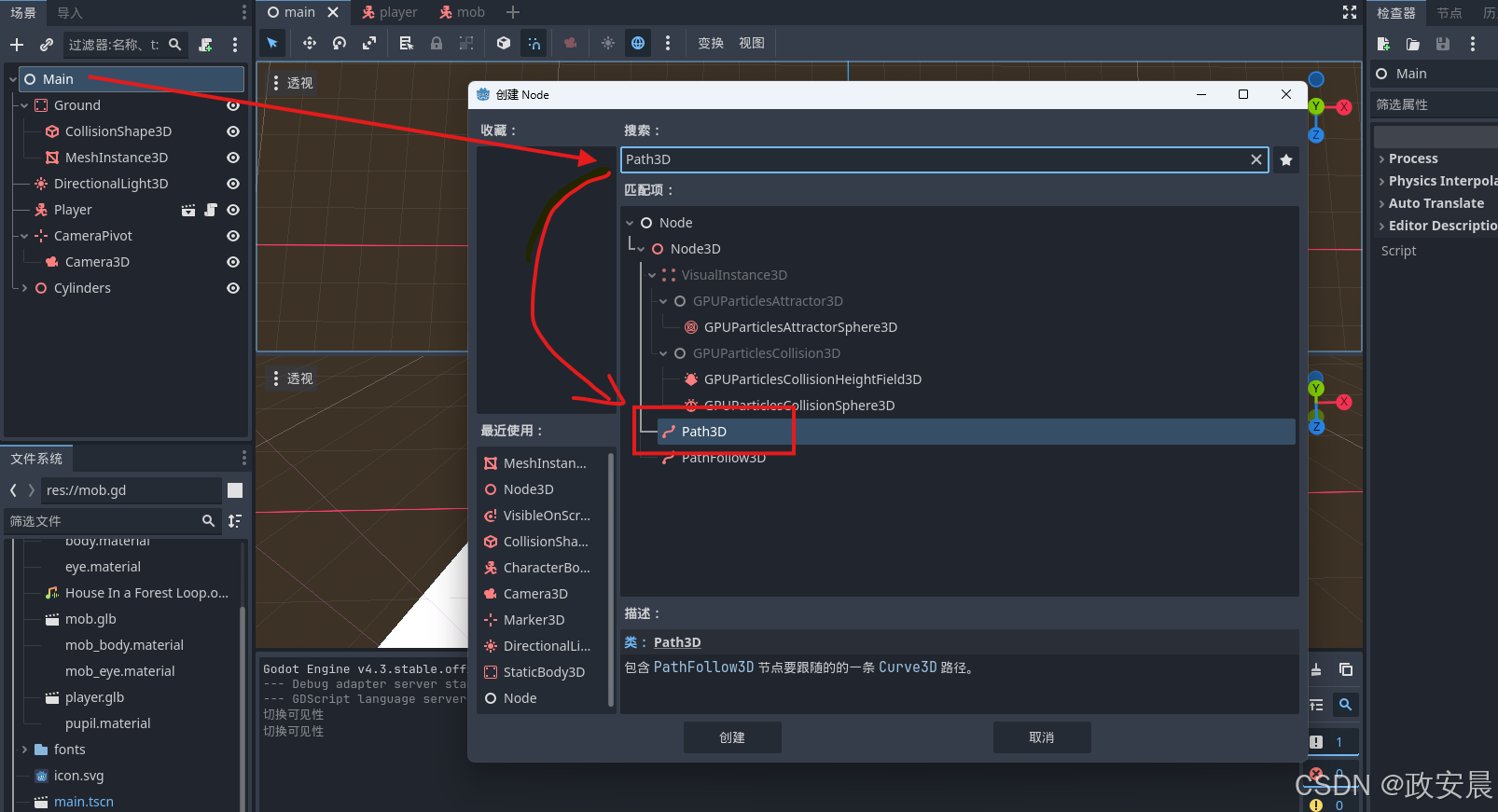
Task: Click the copy output icon
Action: coord(1346,669)
